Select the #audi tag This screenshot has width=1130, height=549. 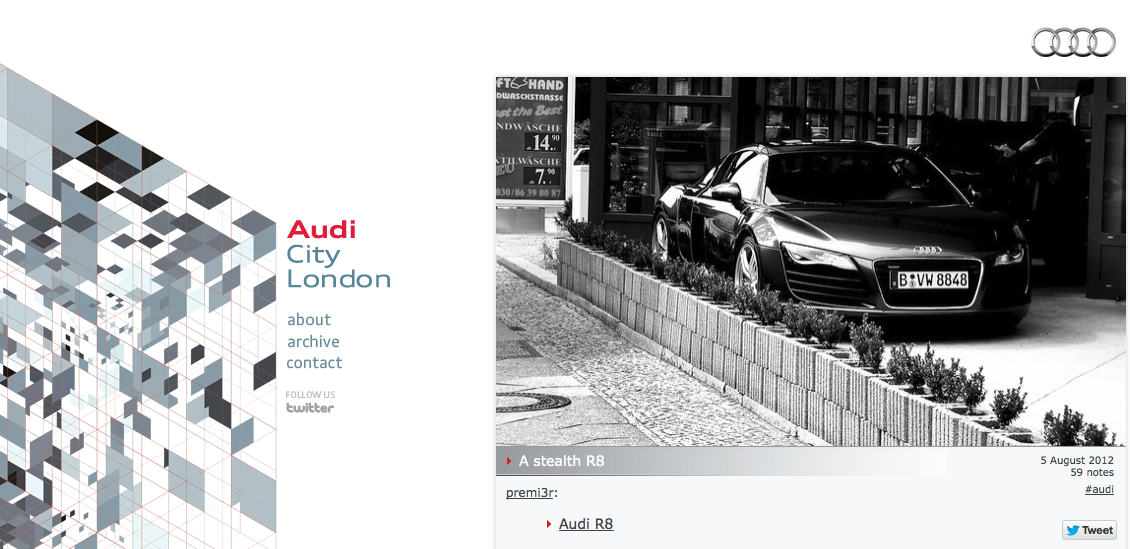(x=1099, y=489)
